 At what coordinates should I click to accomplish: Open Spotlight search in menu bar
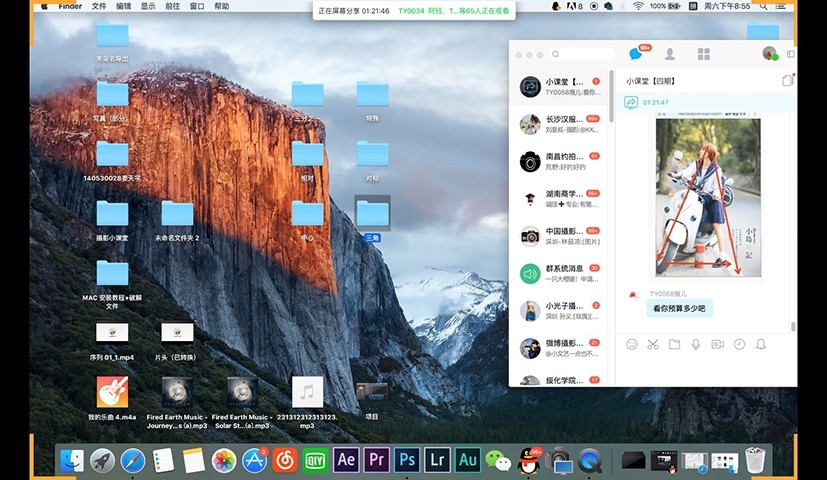[763, 6]
